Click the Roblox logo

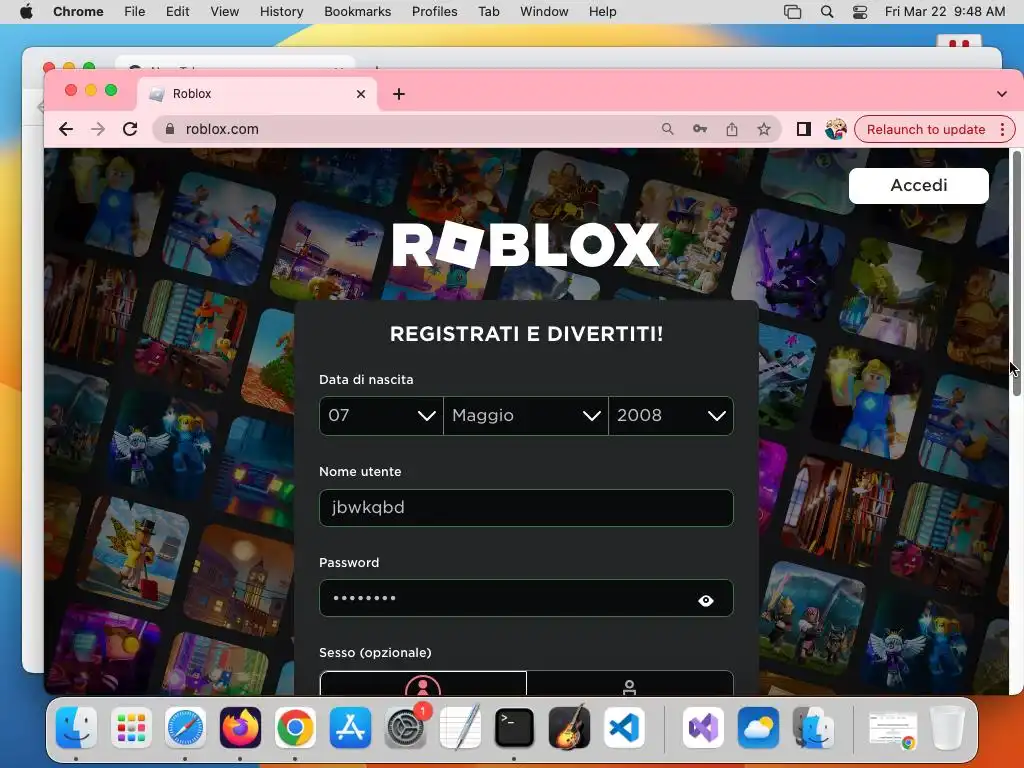[x=525, y=245]
